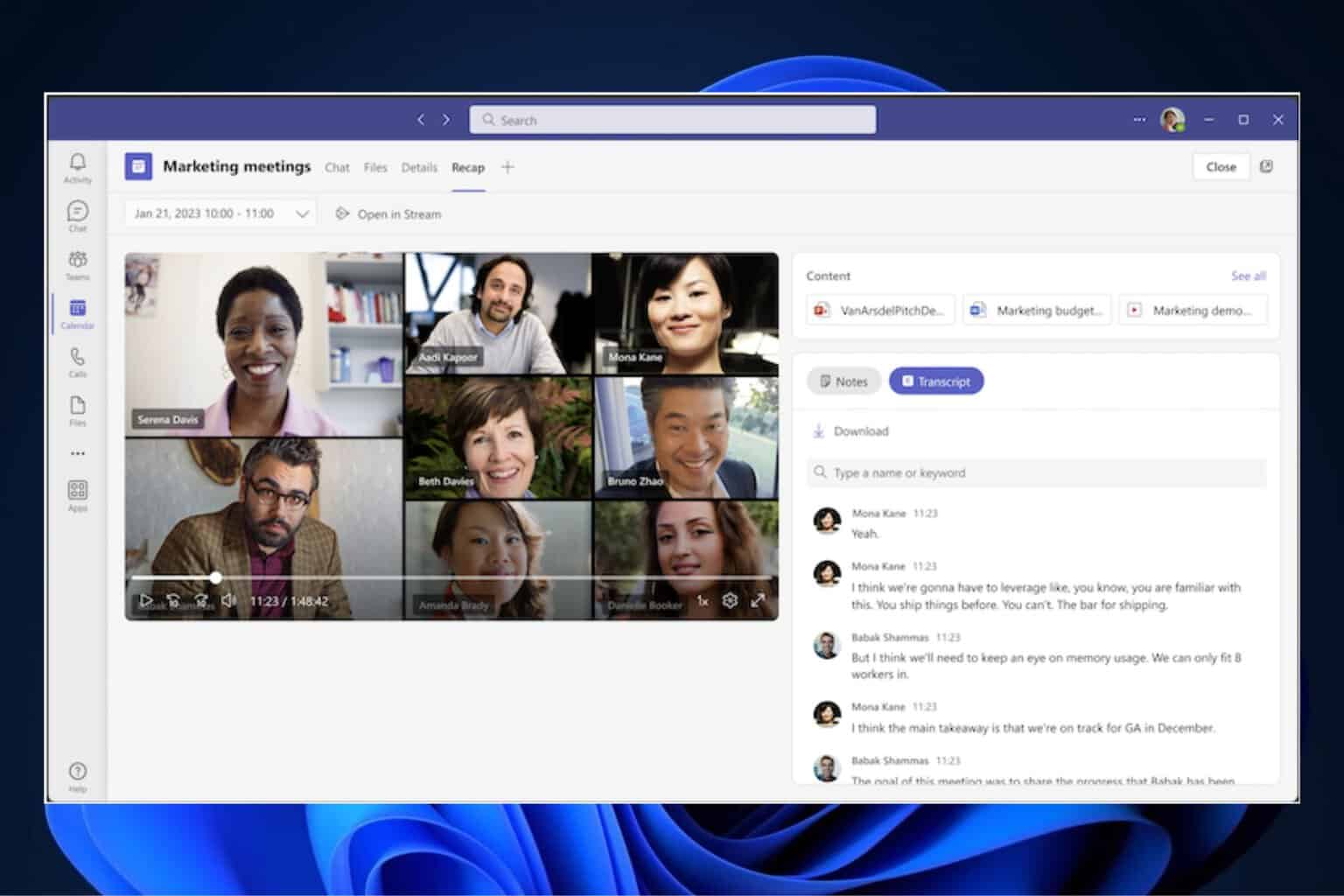Viewport: 1344px width, 896px height.
Task: Show more apps ellipsis in sidebar
Action: click(77, 453)
